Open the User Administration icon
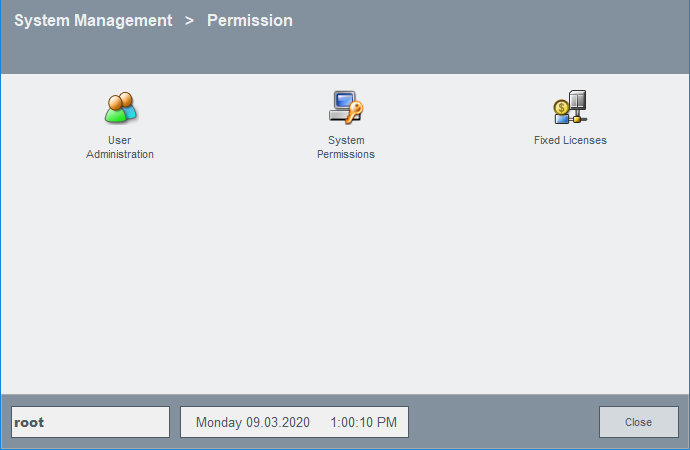The height and width of the screenshot is (450, 690). coord(120,107)
